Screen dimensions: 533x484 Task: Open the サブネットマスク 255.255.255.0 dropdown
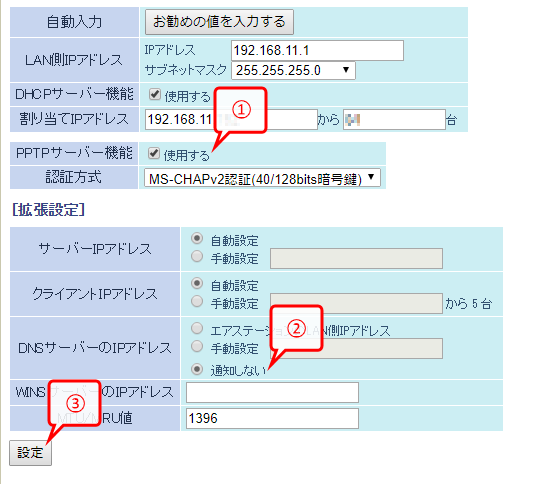tap(293, 70)
